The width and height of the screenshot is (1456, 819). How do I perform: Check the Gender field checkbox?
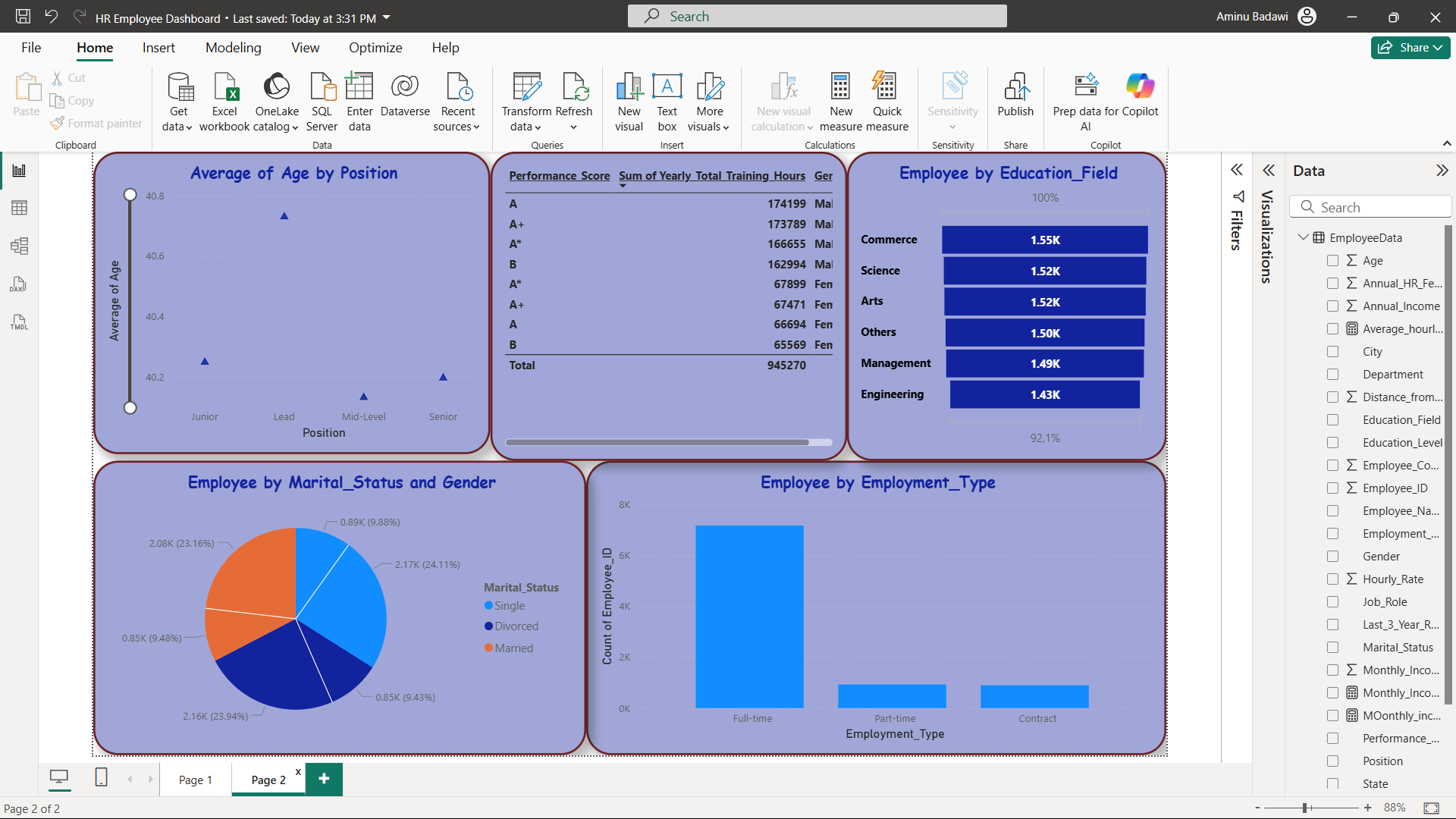click(1333, 556)
